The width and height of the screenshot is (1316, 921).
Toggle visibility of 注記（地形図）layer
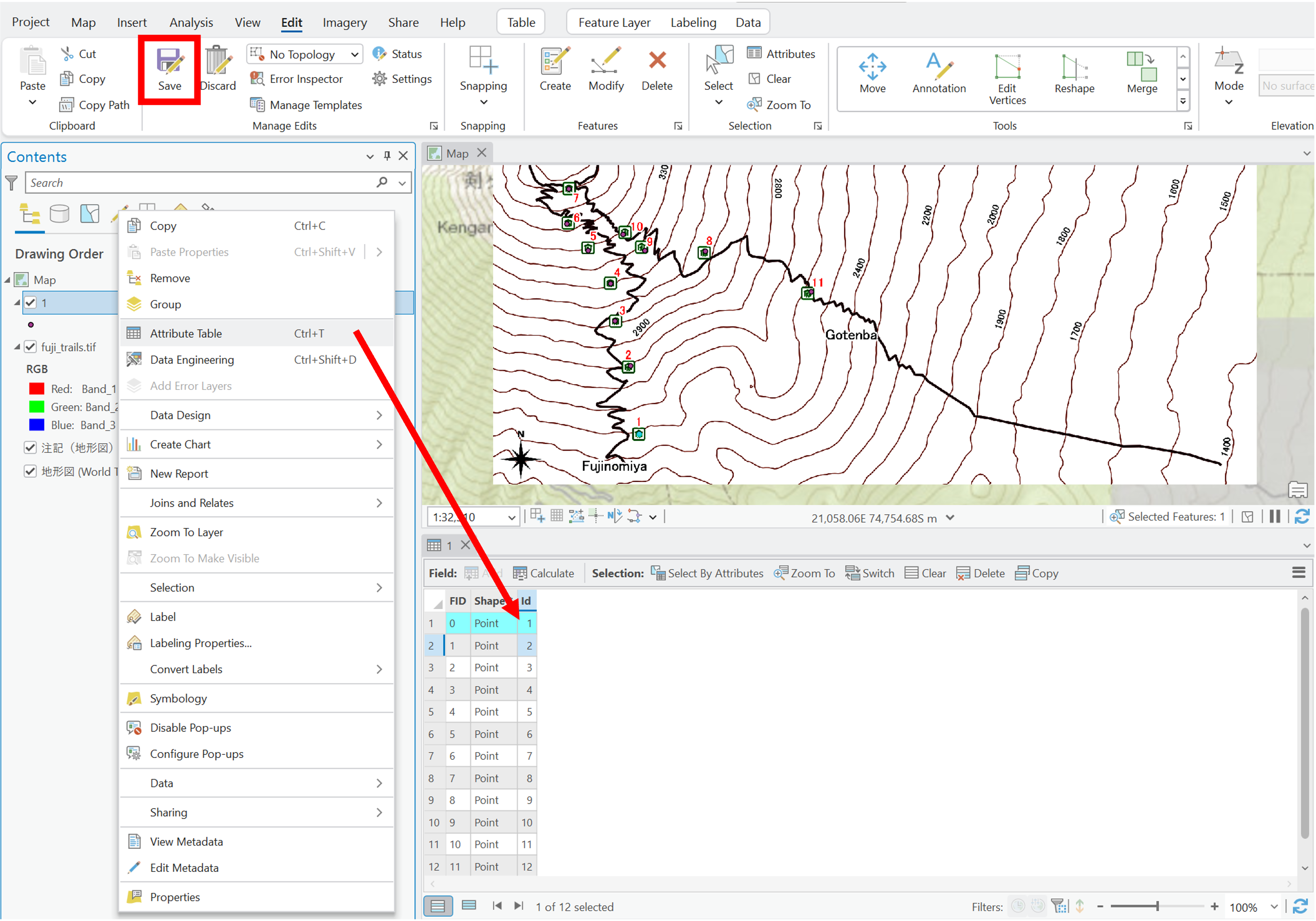click(31, 447)
